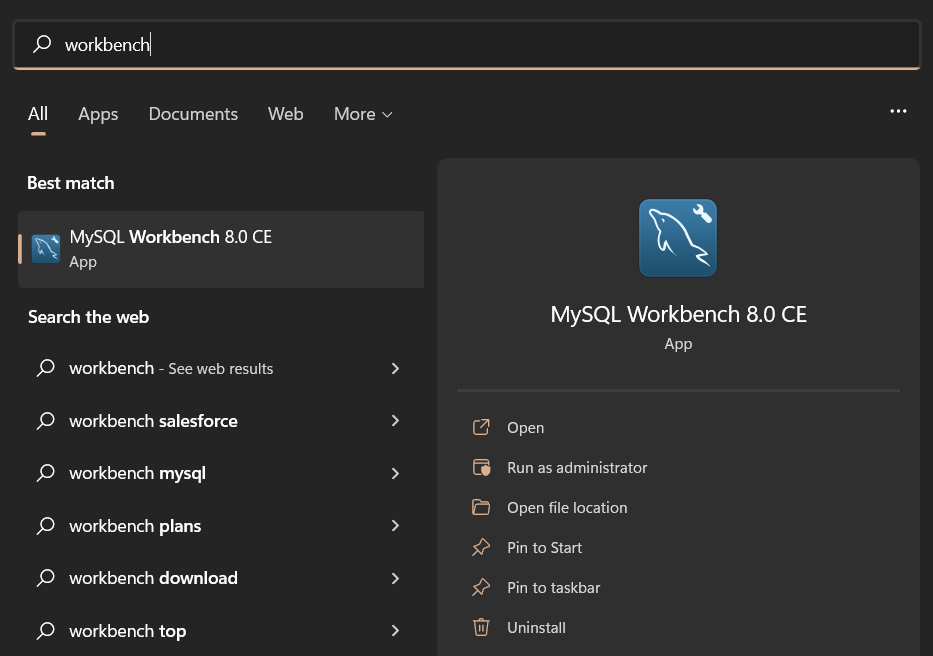The height and width of the screenshot is (656, 933).
Task: Click magnifier icon beside 'workbench top'
Action: coord(45,630)
